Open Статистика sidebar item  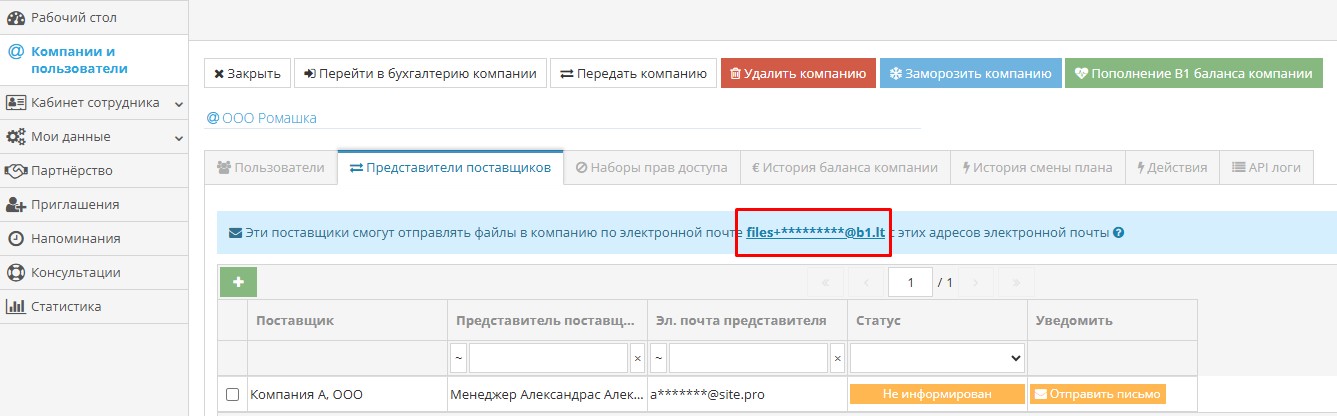[x=66, y=306]
